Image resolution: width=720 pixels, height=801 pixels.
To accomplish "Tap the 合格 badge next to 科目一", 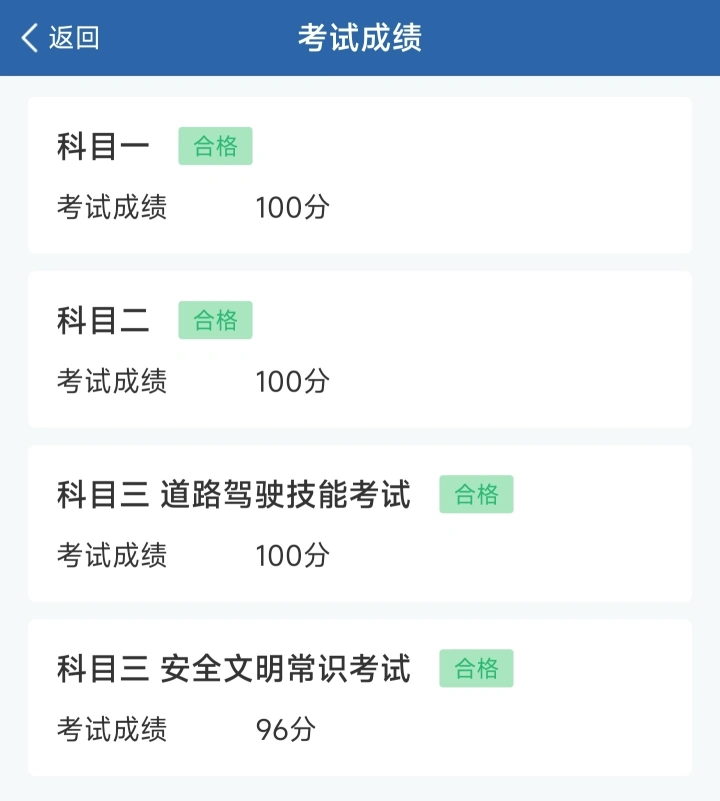I will [x=215, y=147].
